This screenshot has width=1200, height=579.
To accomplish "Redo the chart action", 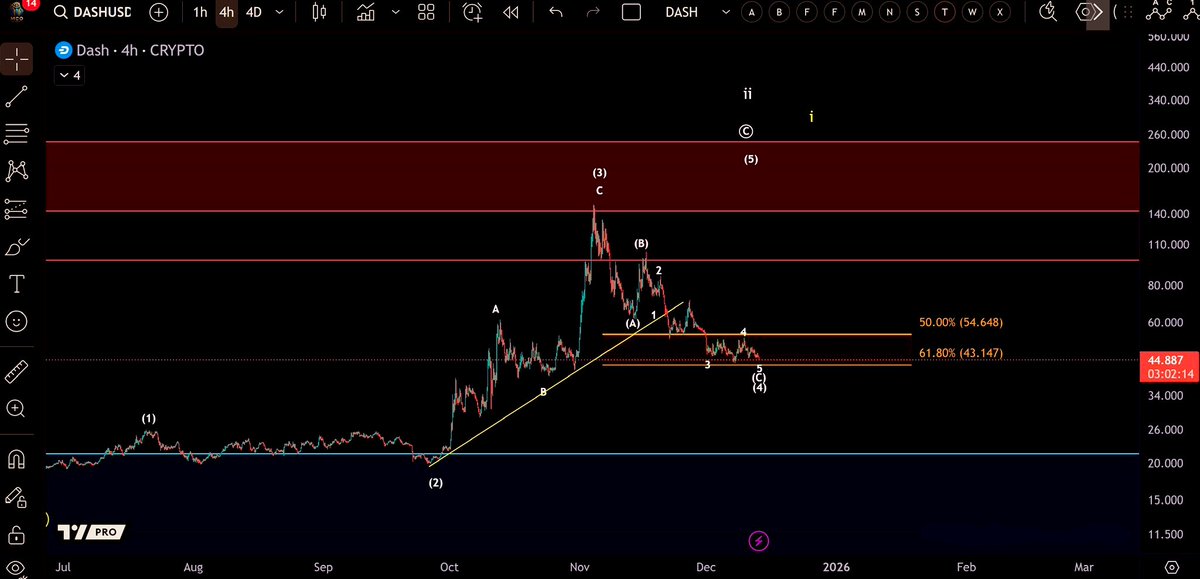I will (x=593, y=13).
